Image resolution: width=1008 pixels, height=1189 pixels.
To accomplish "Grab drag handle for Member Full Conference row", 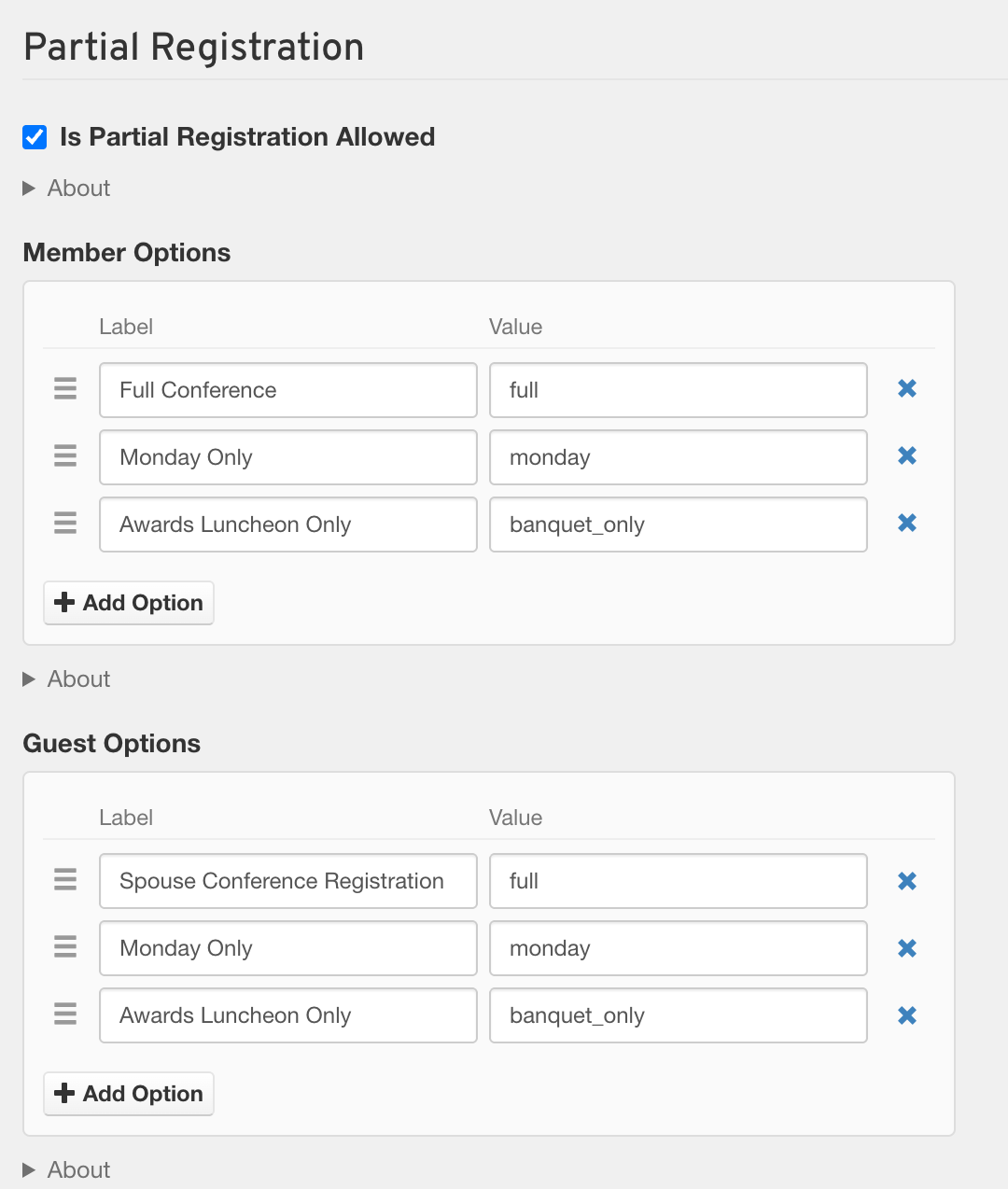I will tap(65, 388).
